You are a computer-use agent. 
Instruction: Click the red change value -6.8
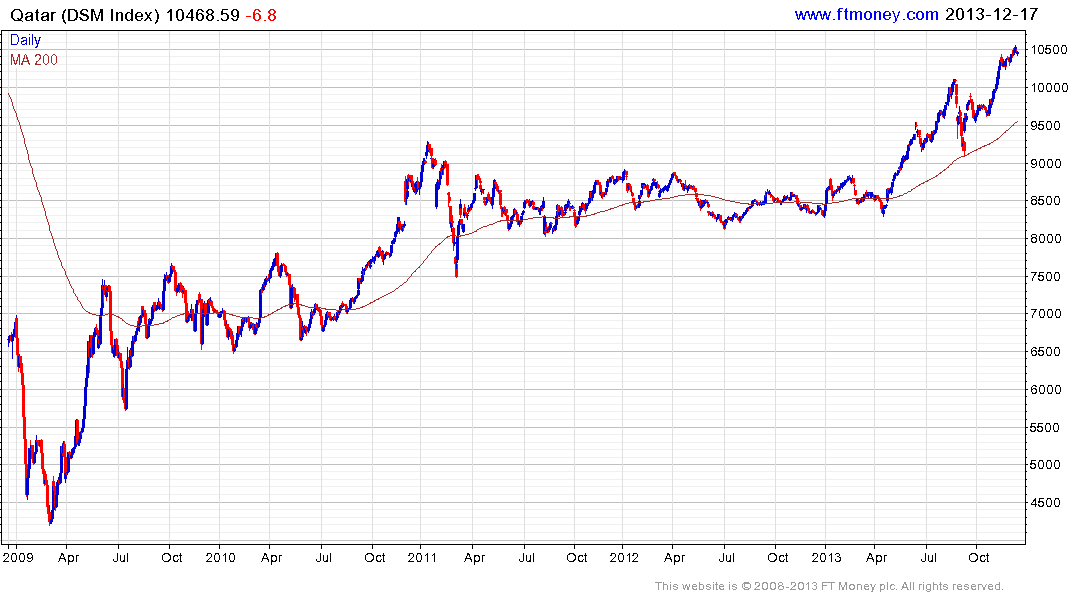point(261,15)
